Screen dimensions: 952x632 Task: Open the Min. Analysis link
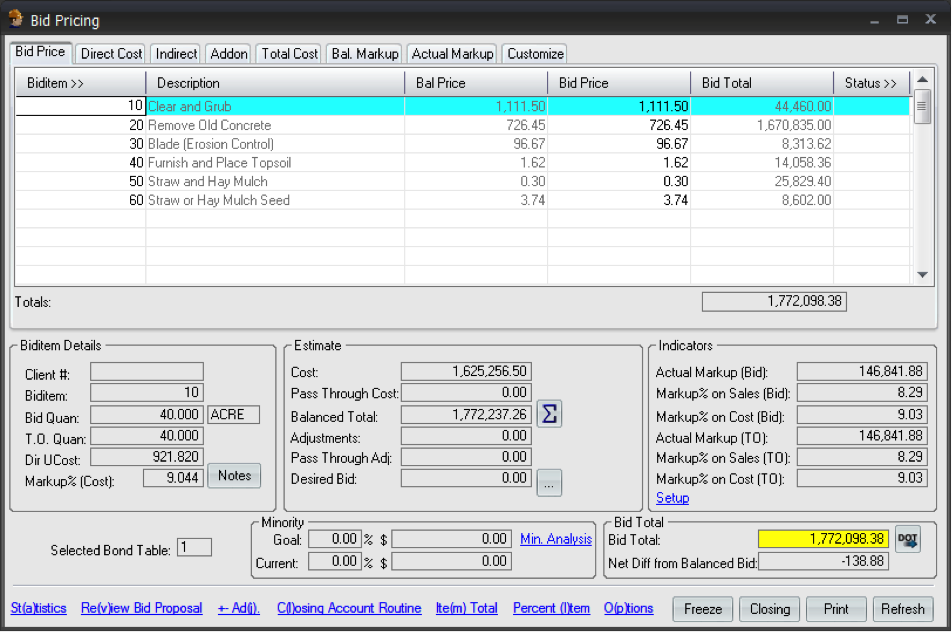click(x=556, y=539)
